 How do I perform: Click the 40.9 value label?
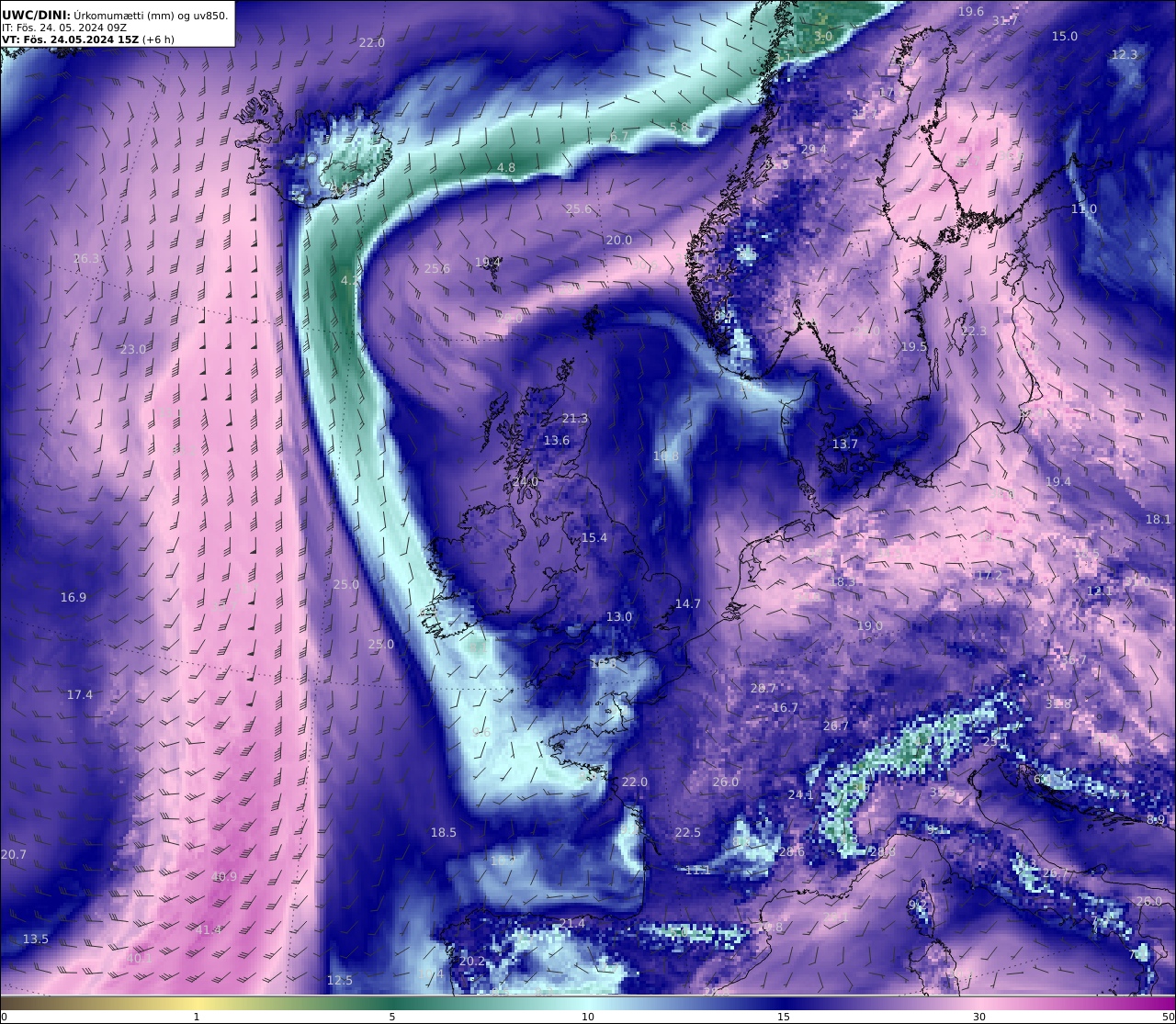pos(224,876)
